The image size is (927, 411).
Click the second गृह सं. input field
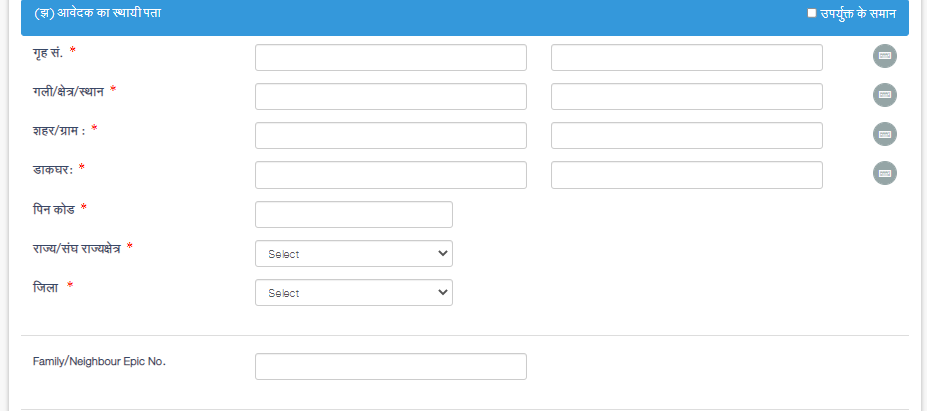(686, 57)
